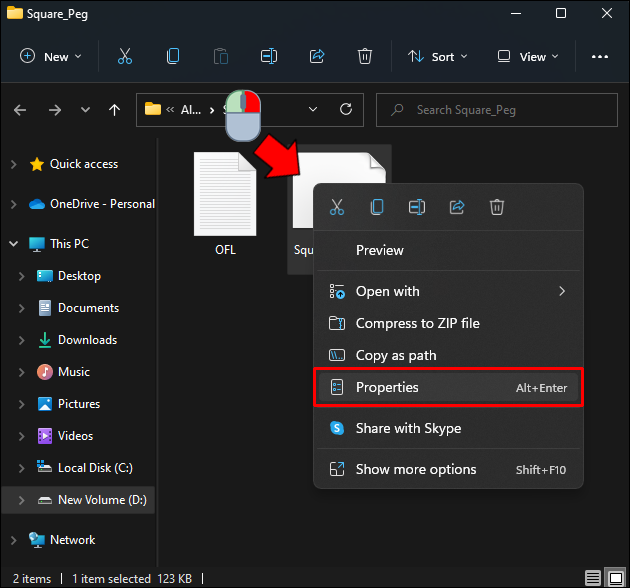Click the search magnifier icon
The height and width of the screenshot is (588, 630).
pos(397,110)
